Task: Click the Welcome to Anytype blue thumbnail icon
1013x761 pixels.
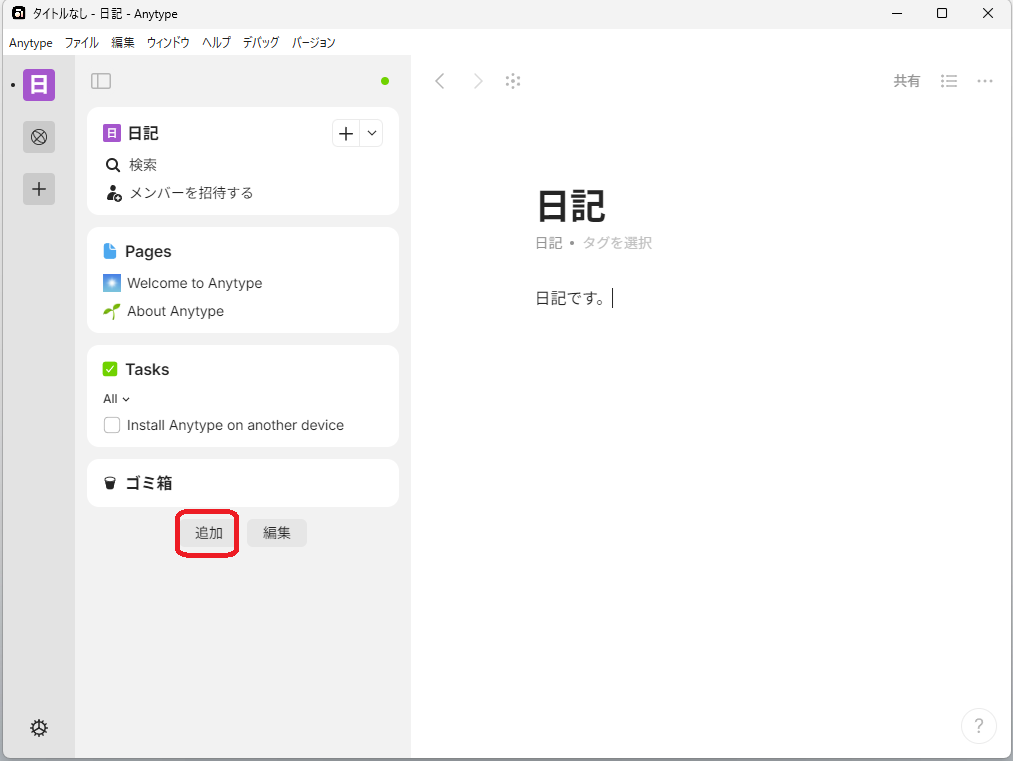Action: click(112, 283)
